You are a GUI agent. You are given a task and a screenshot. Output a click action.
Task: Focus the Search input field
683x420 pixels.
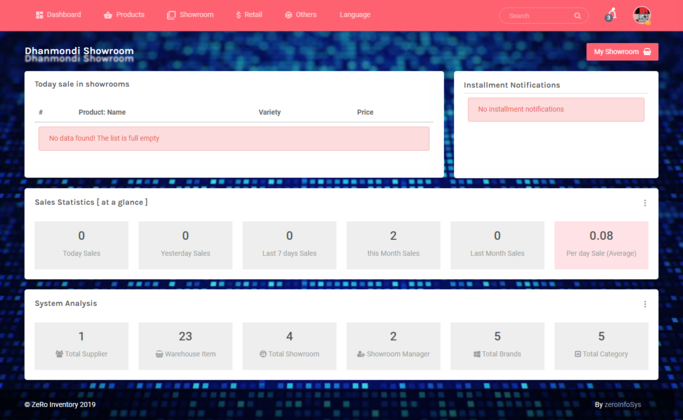535,16
